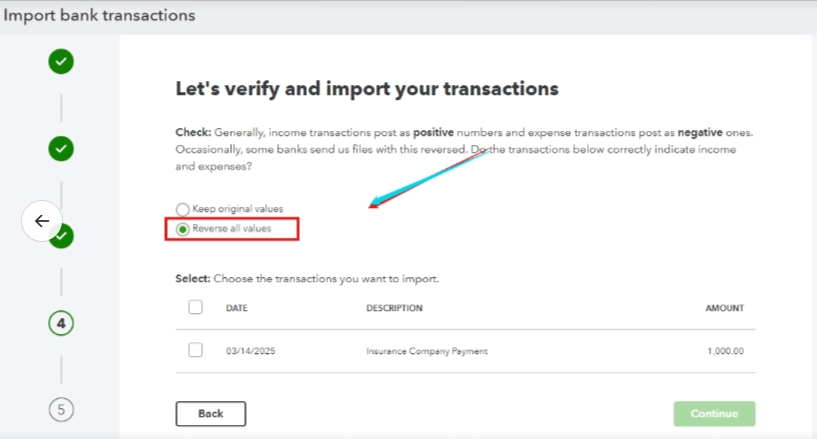
Task: Click the current step 4 indicator
Action: 61,323
